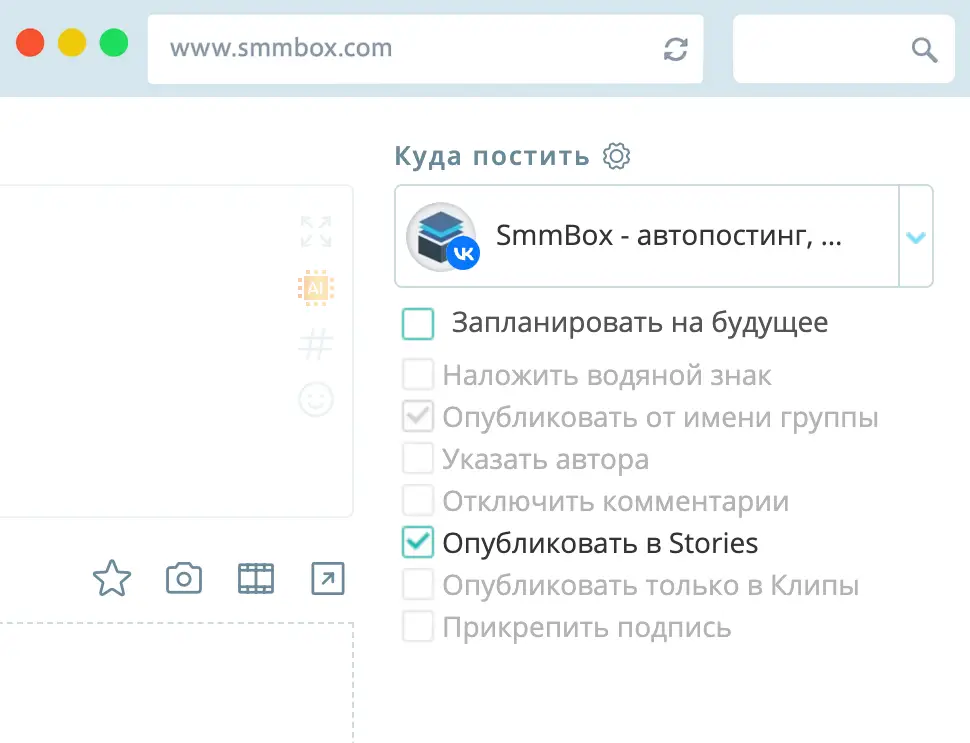Screen dimensions: 970x743
Task: Tick 'Опубликовать только в Клипы'
Action: pyautogui.click(x=418, y=585)
